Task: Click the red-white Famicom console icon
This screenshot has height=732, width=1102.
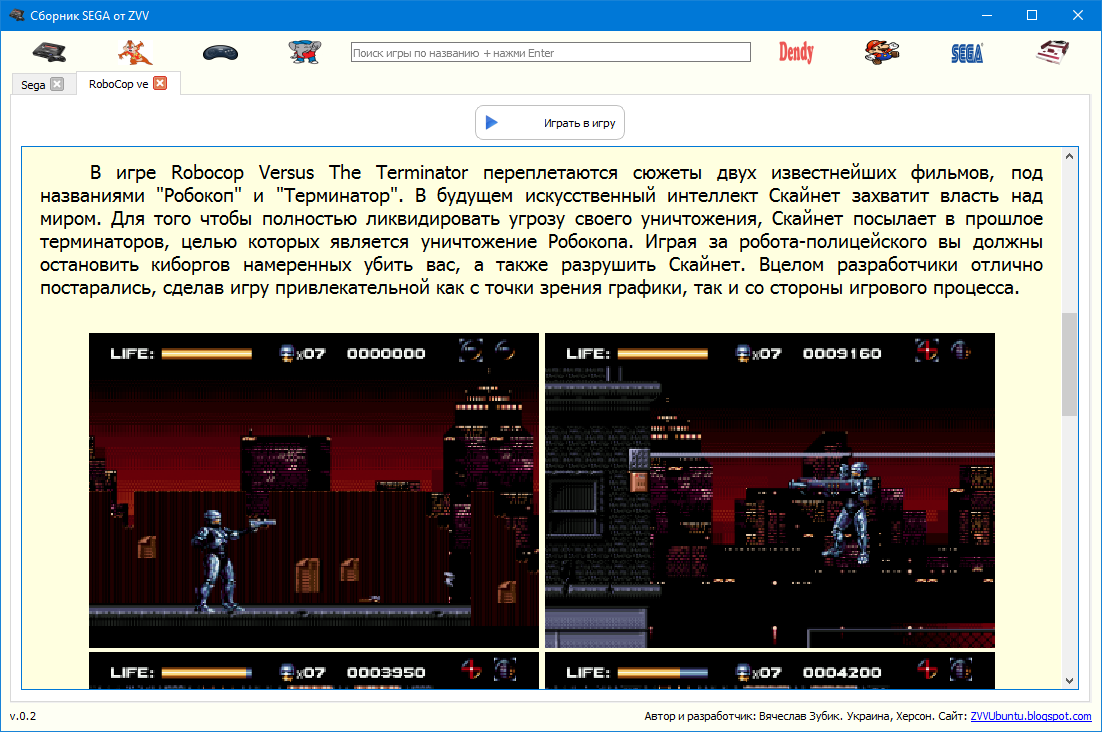Action: pyautogui.click(x=1052, y=52)
